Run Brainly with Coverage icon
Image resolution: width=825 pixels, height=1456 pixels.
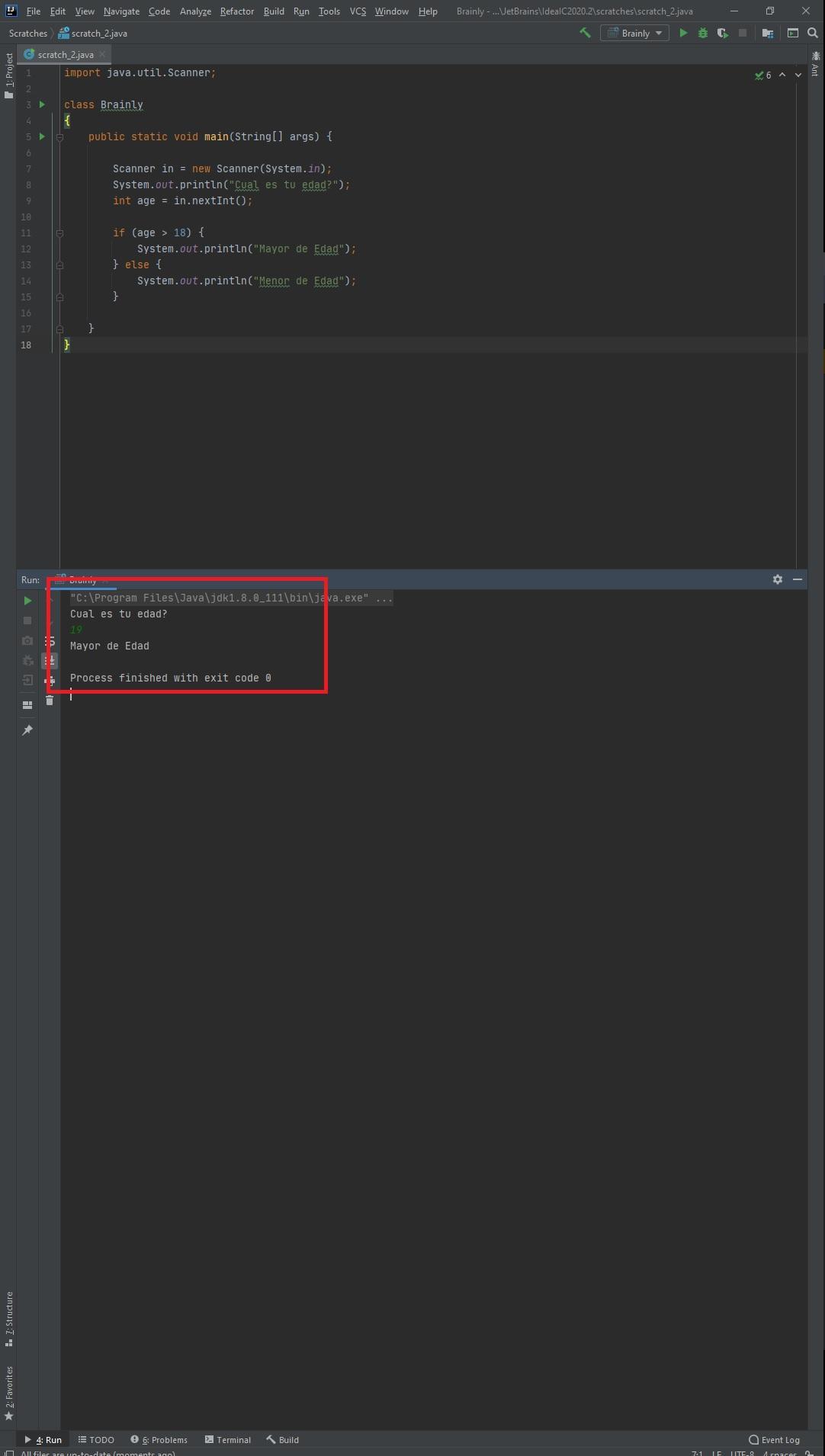point(722,34)
